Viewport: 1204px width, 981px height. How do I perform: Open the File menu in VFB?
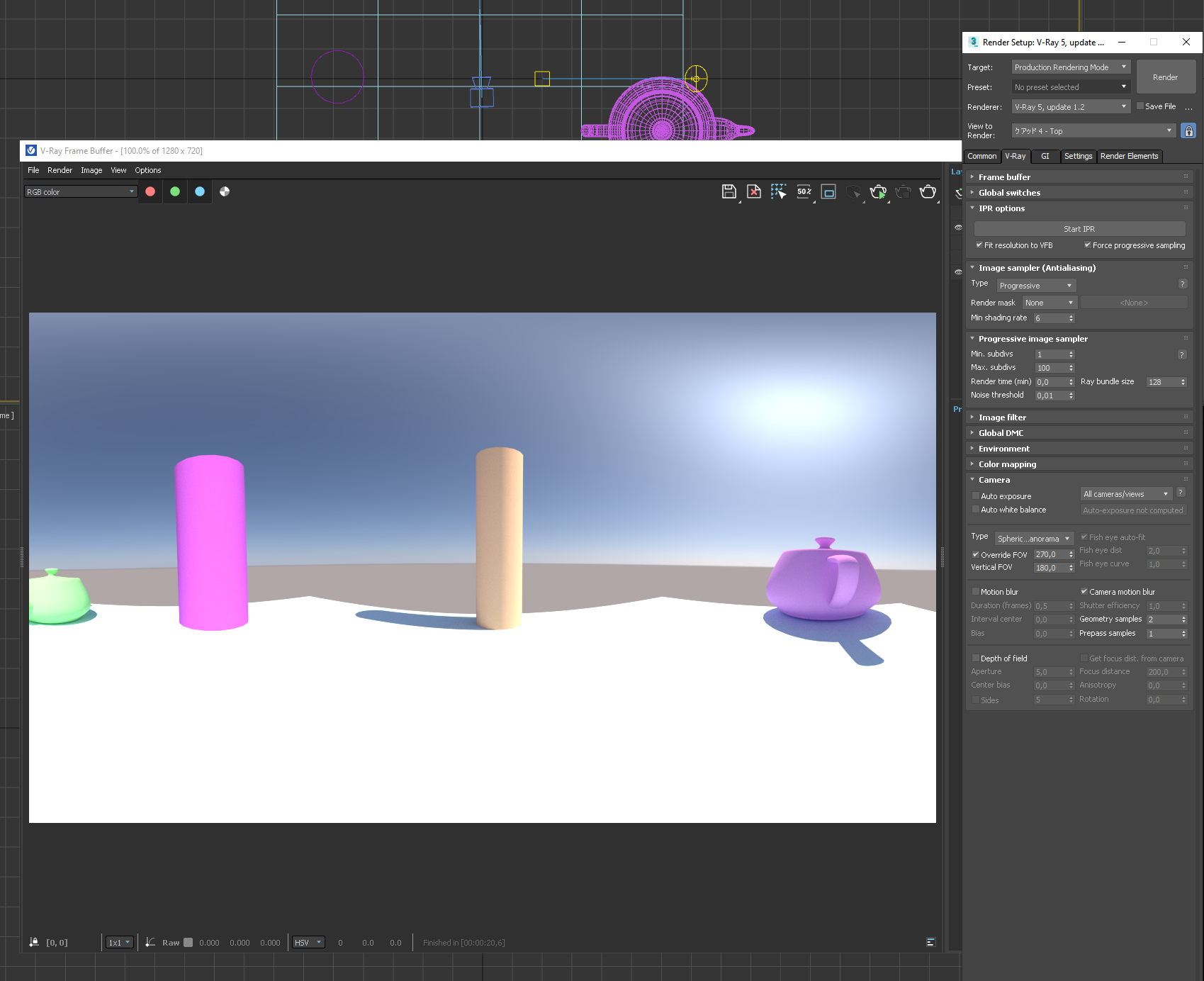33,170
